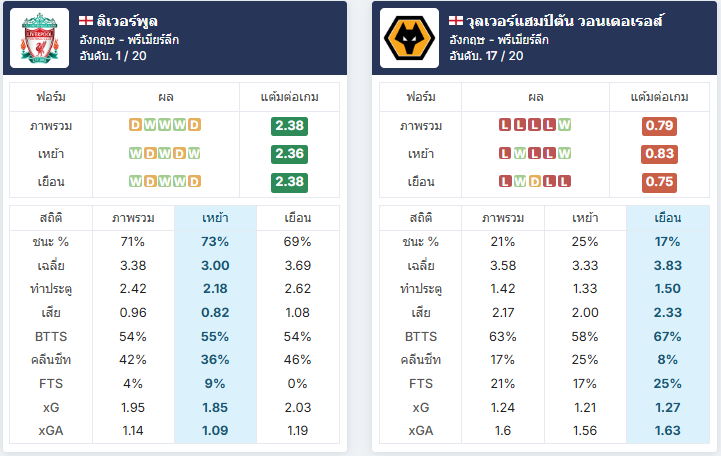Click first D badge in Liverpool ภาพรวม form
The image size is (721, 456).
[135, 125]
